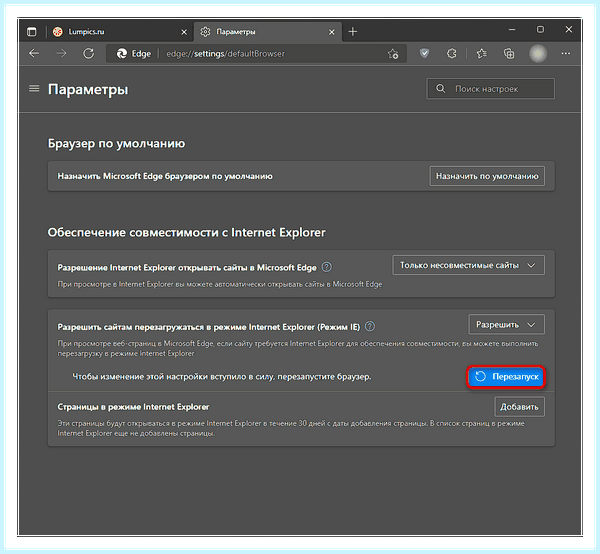The image size is (600, 554).
Task: Click the search magnifier icon
Action: [441, 89]
